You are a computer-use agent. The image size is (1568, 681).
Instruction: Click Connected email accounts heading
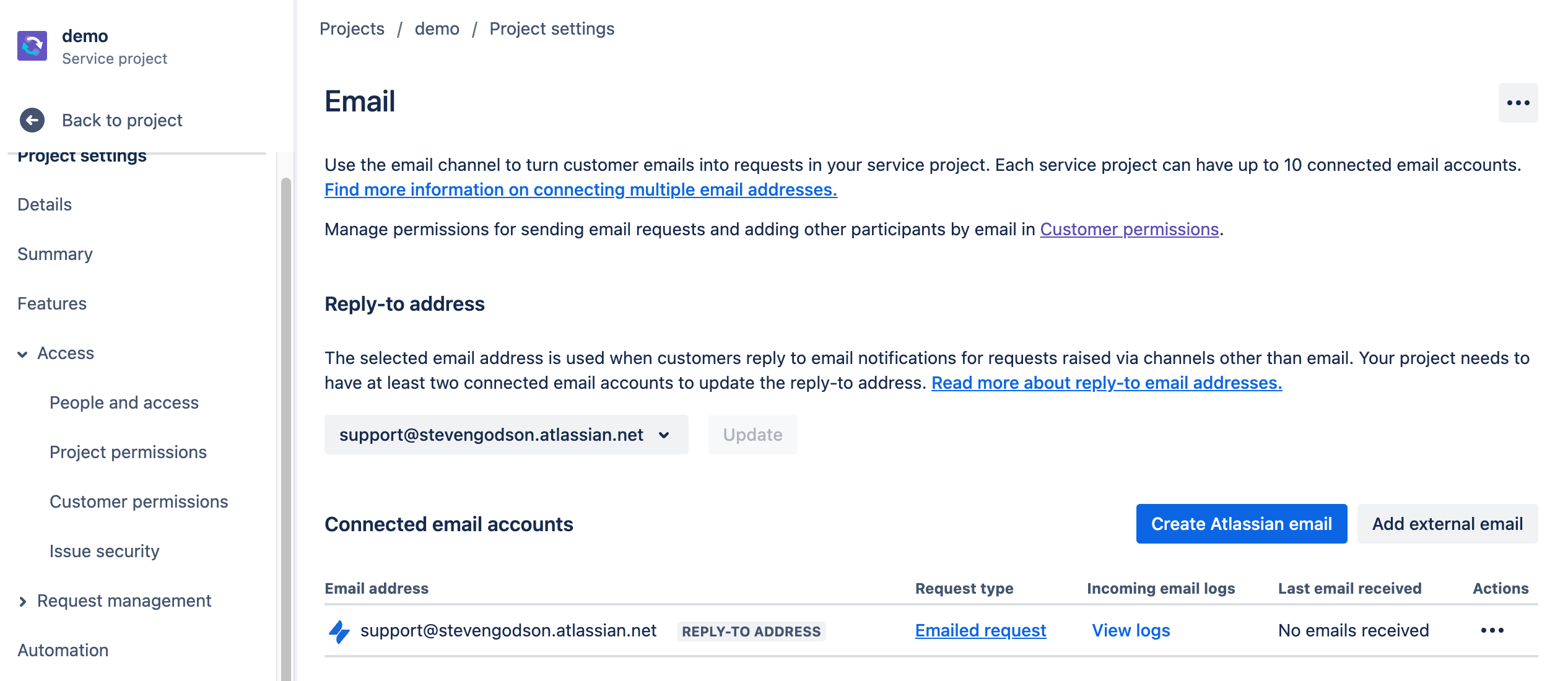click(449, 524)
